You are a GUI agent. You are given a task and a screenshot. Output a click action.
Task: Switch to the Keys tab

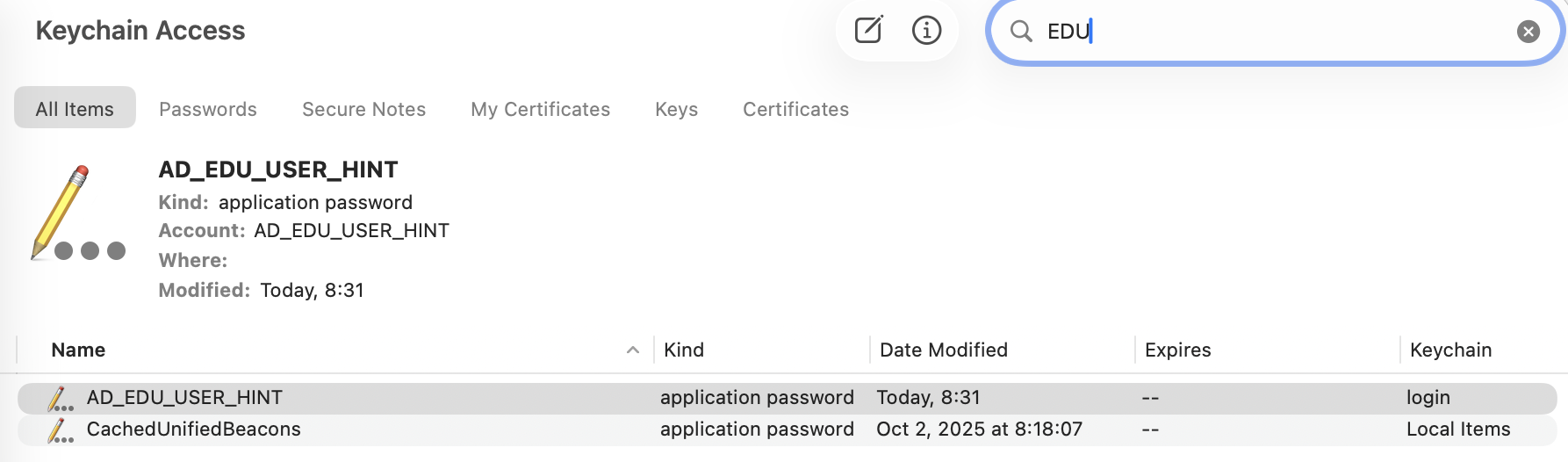click(676, 109)
